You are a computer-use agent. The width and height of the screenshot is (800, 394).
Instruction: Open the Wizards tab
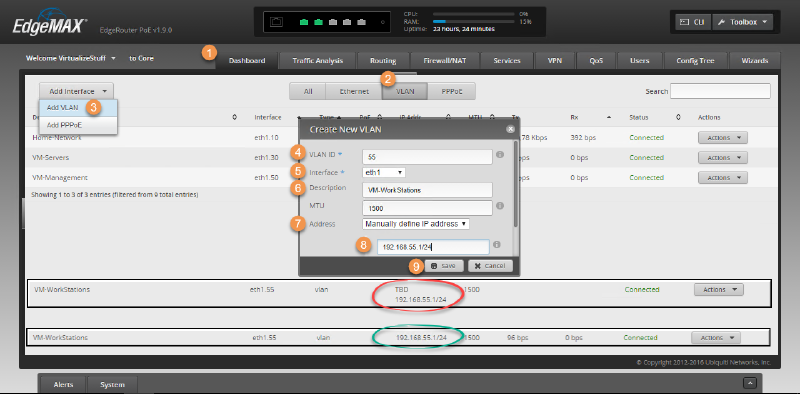pyautogui.click(x=755, y=61)
